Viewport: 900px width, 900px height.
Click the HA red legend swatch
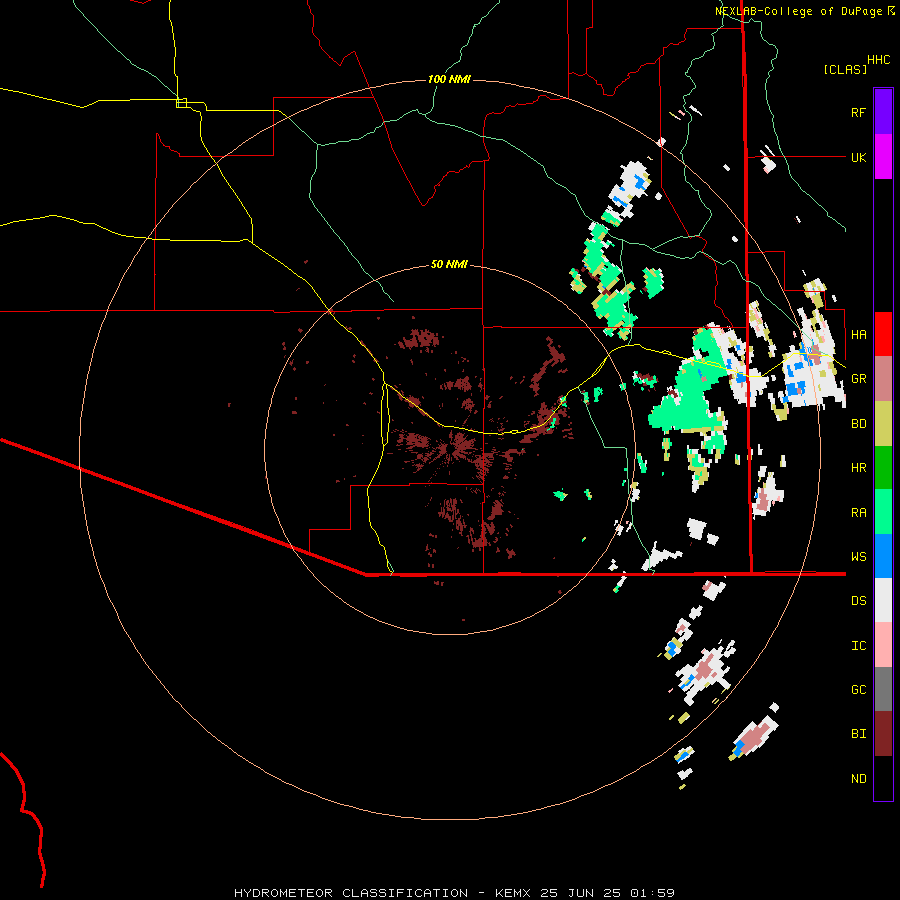[x=883, y=334]
